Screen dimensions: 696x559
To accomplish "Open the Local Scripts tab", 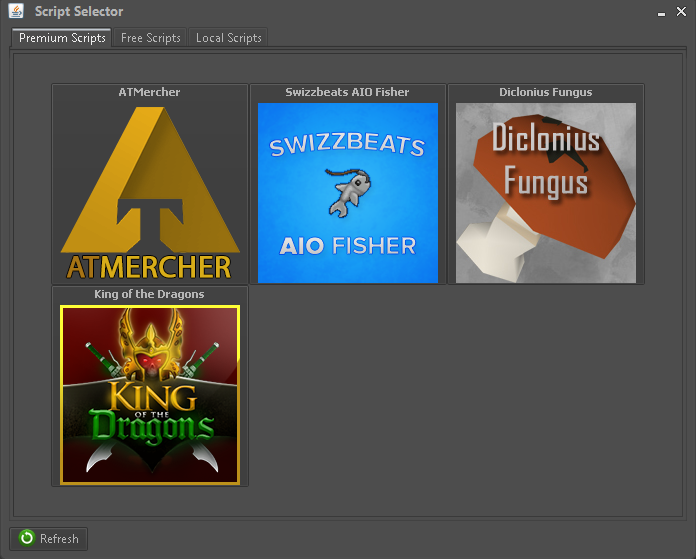I will [228, 38].
